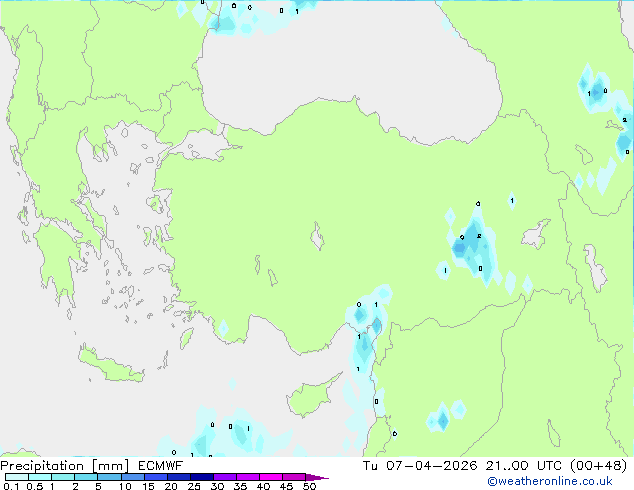
Task: Click the 'Precipitation' title word
Action: click(x=42, y=466)
